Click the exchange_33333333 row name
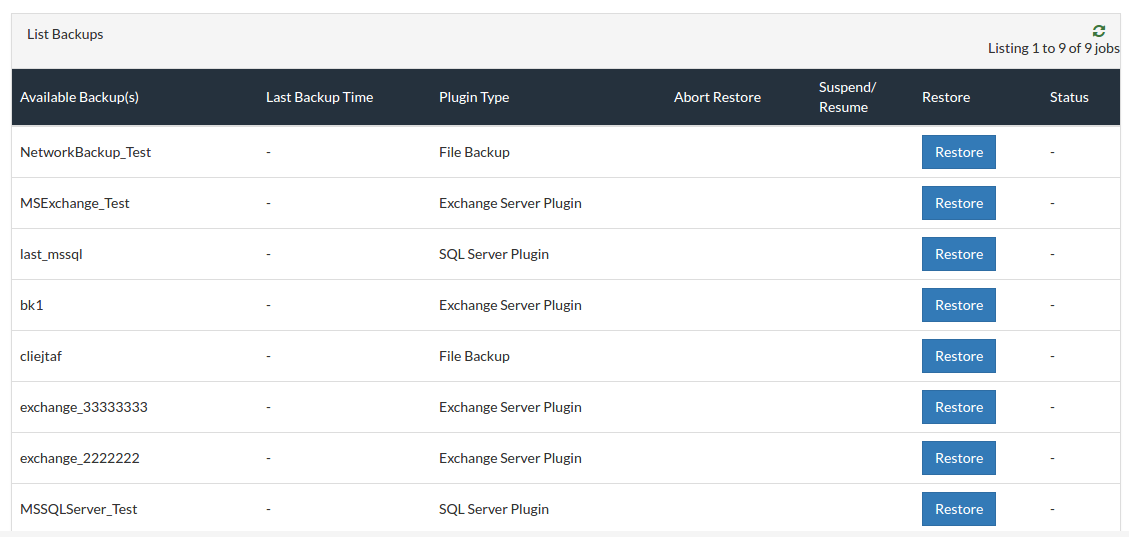This screenshot has height=537, width=1129. click(x=84, y=407)
